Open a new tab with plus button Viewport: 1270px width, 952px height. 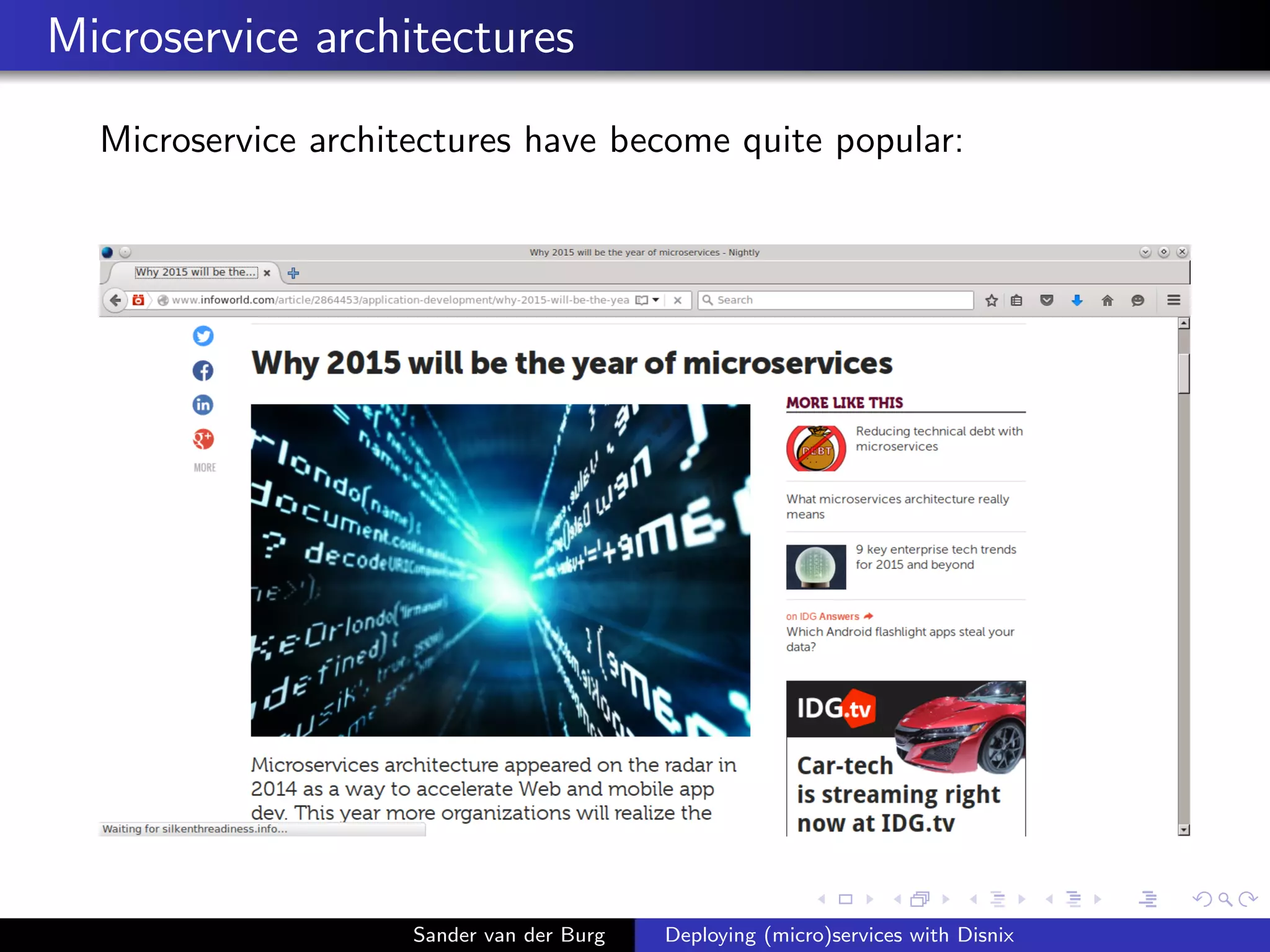[293, 273]
